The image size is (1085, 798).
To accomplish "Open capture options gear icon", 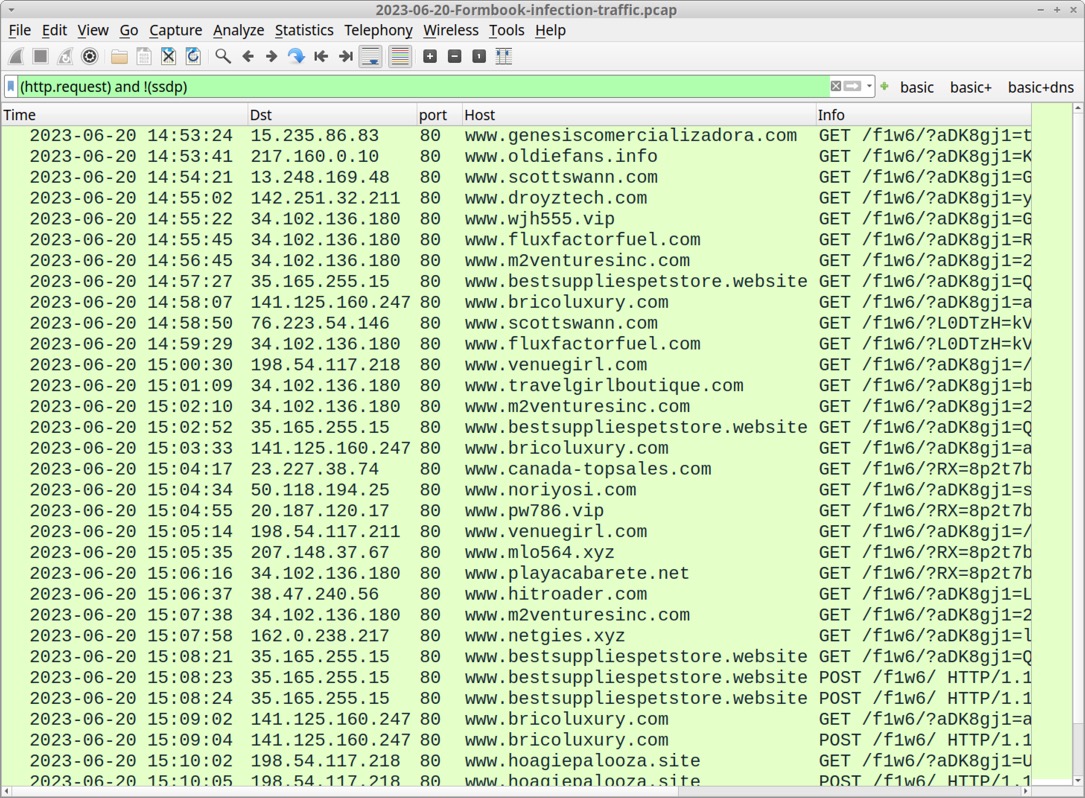I will 90,57.
